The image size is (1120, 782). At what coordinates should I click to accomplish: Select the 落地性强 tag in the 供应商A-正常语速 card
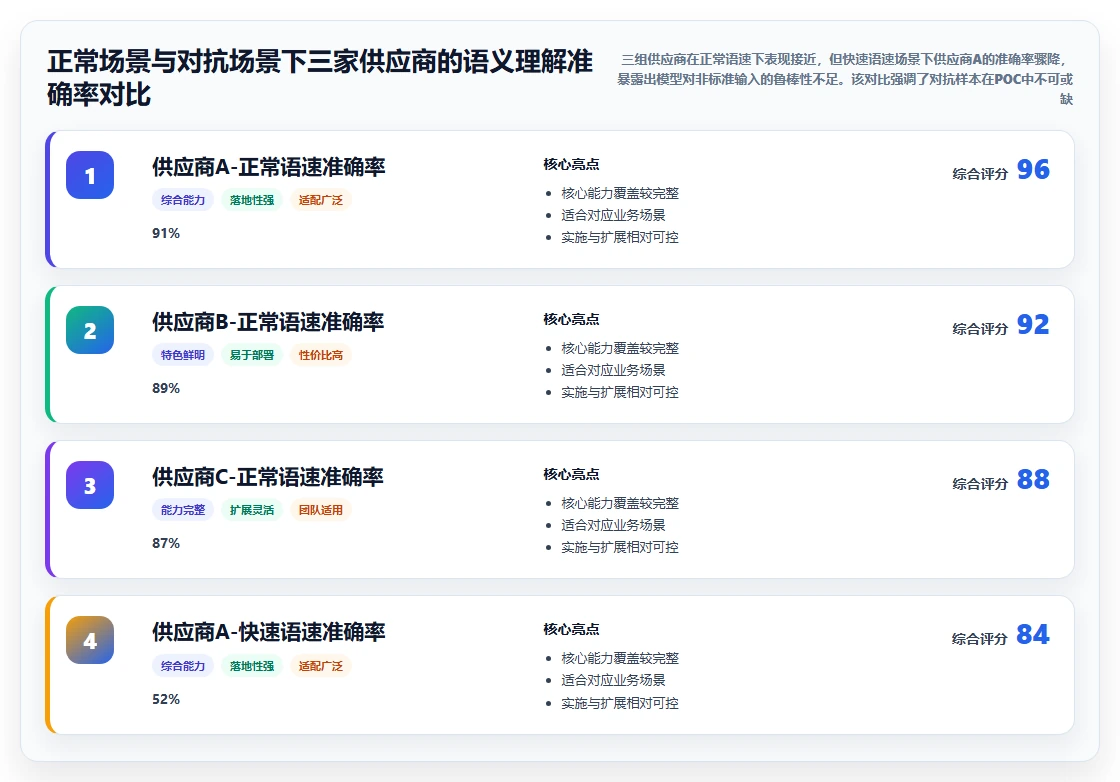pyautogui.click(x=251, y=200)
